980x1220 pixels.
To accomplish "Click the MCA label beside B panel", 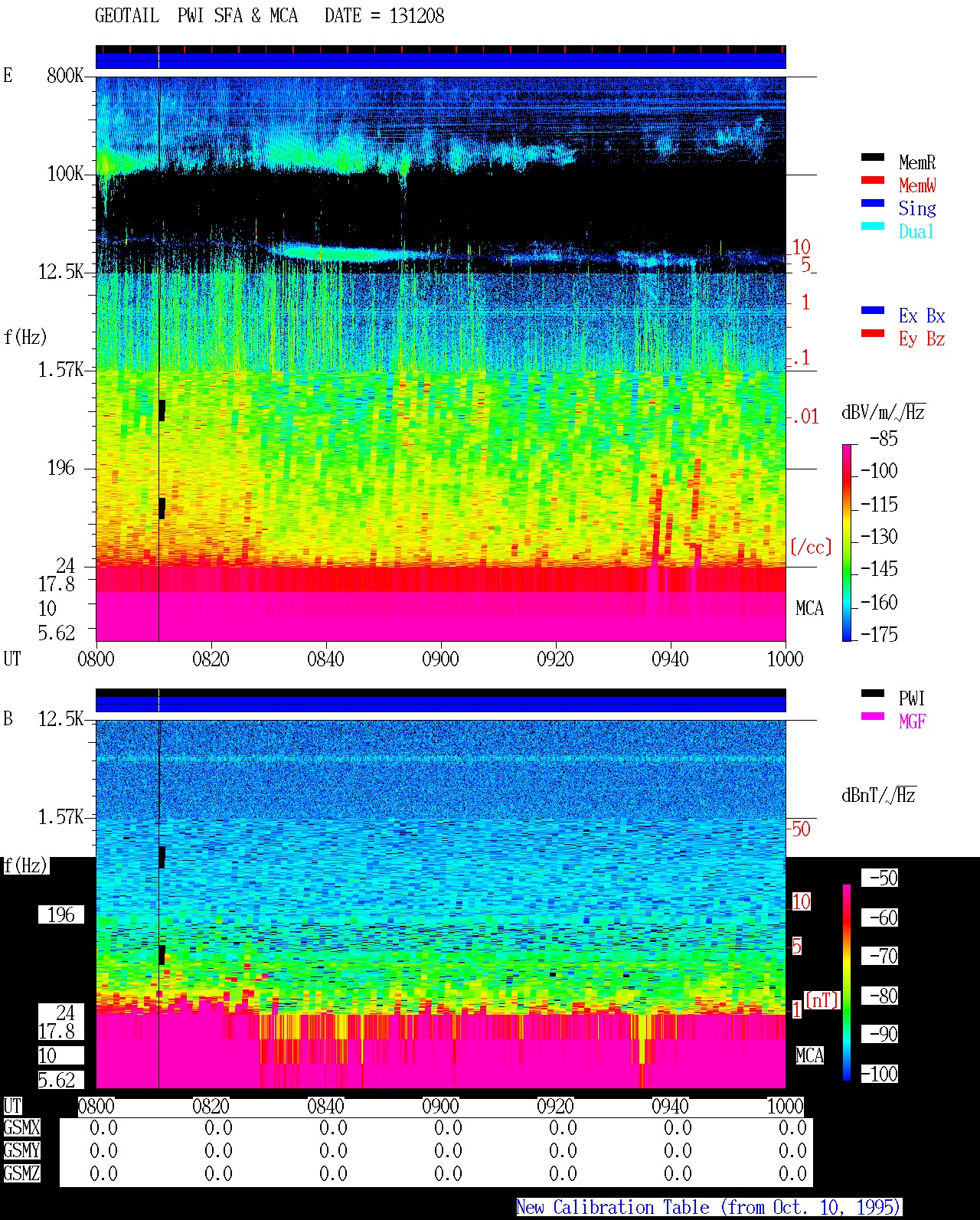I will (809, 1056).
